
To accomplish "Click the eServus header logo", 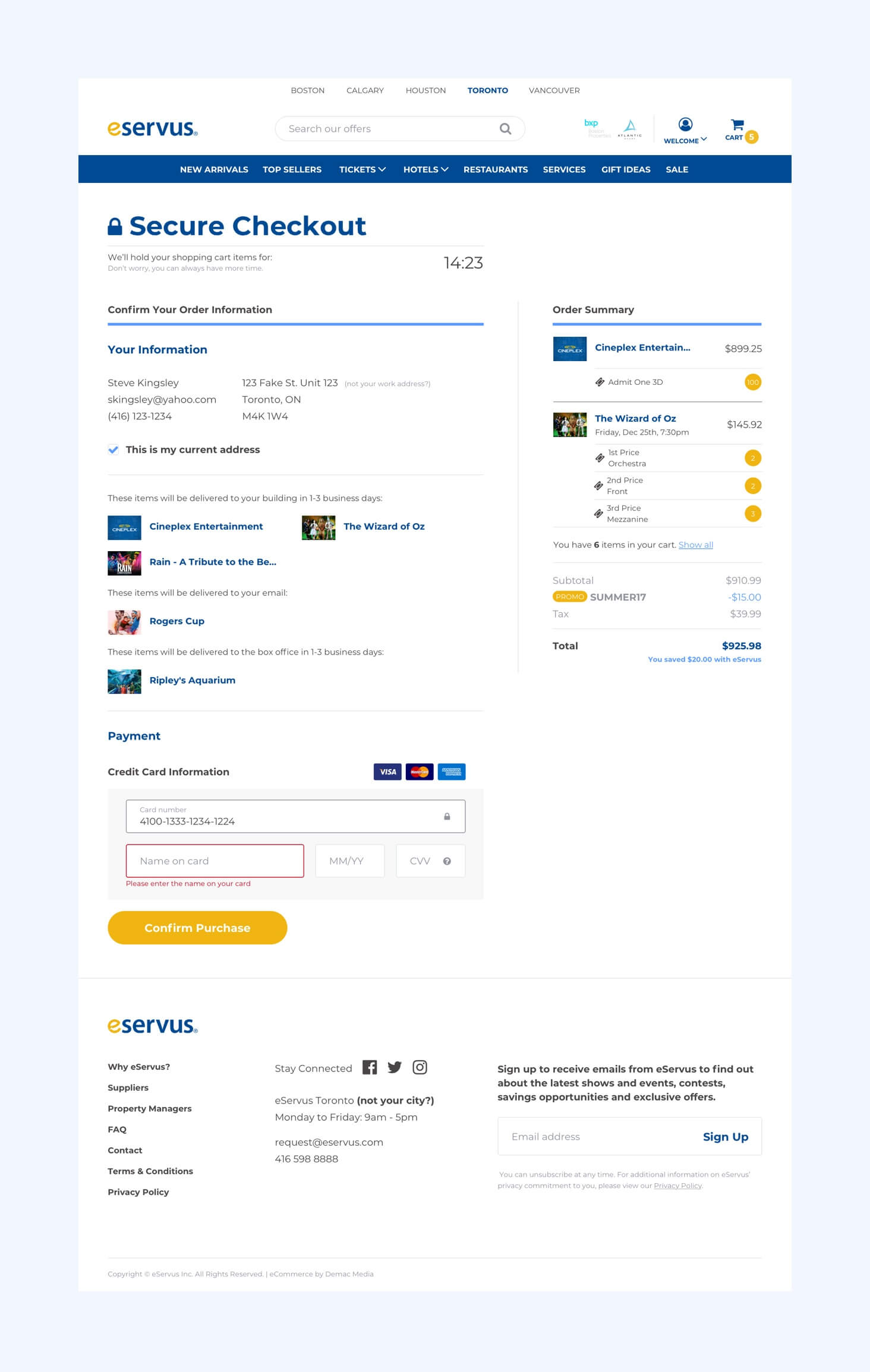I will click(153, 128).
